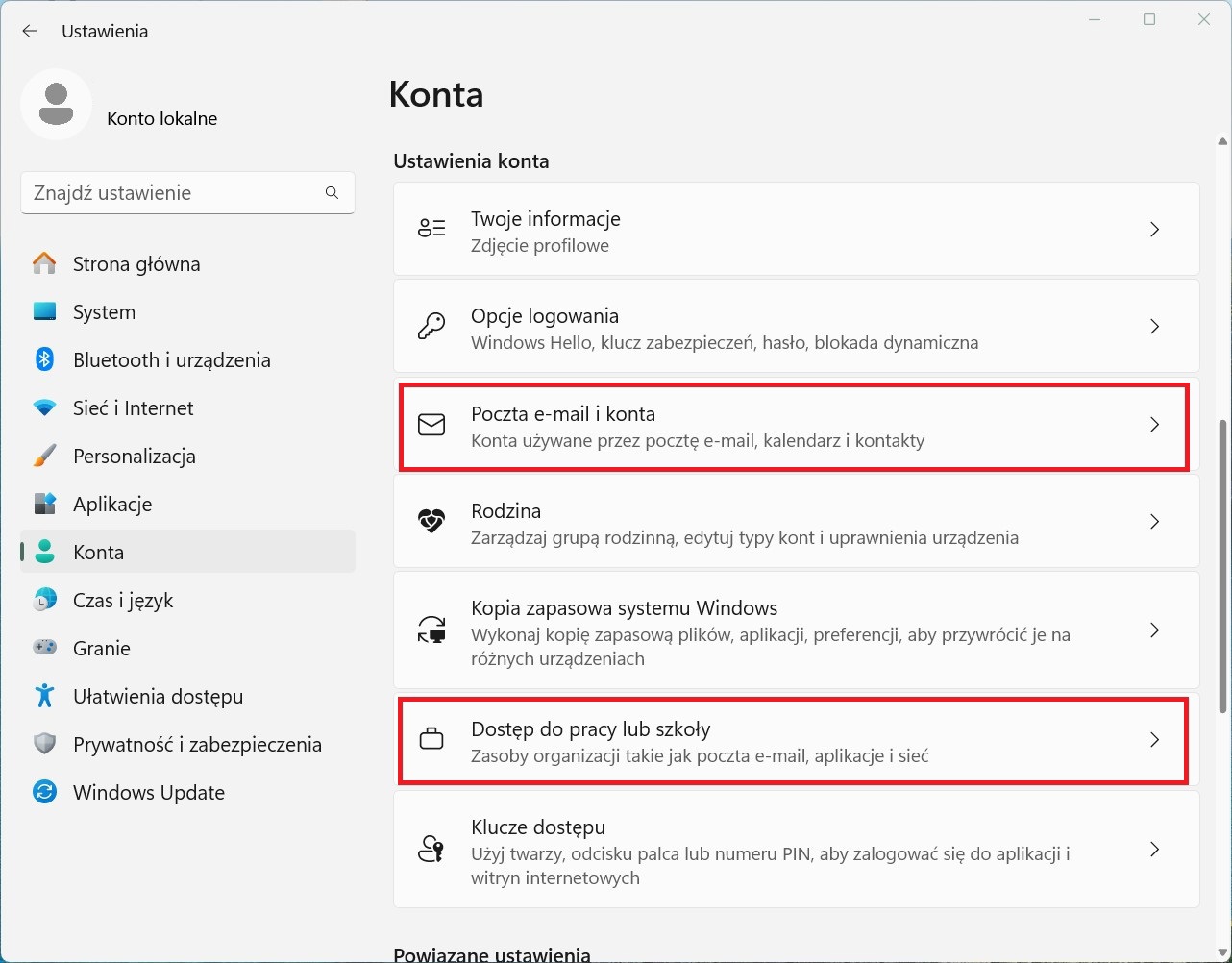Click the Aplikacje icon in the sidebar

(44, 504)
